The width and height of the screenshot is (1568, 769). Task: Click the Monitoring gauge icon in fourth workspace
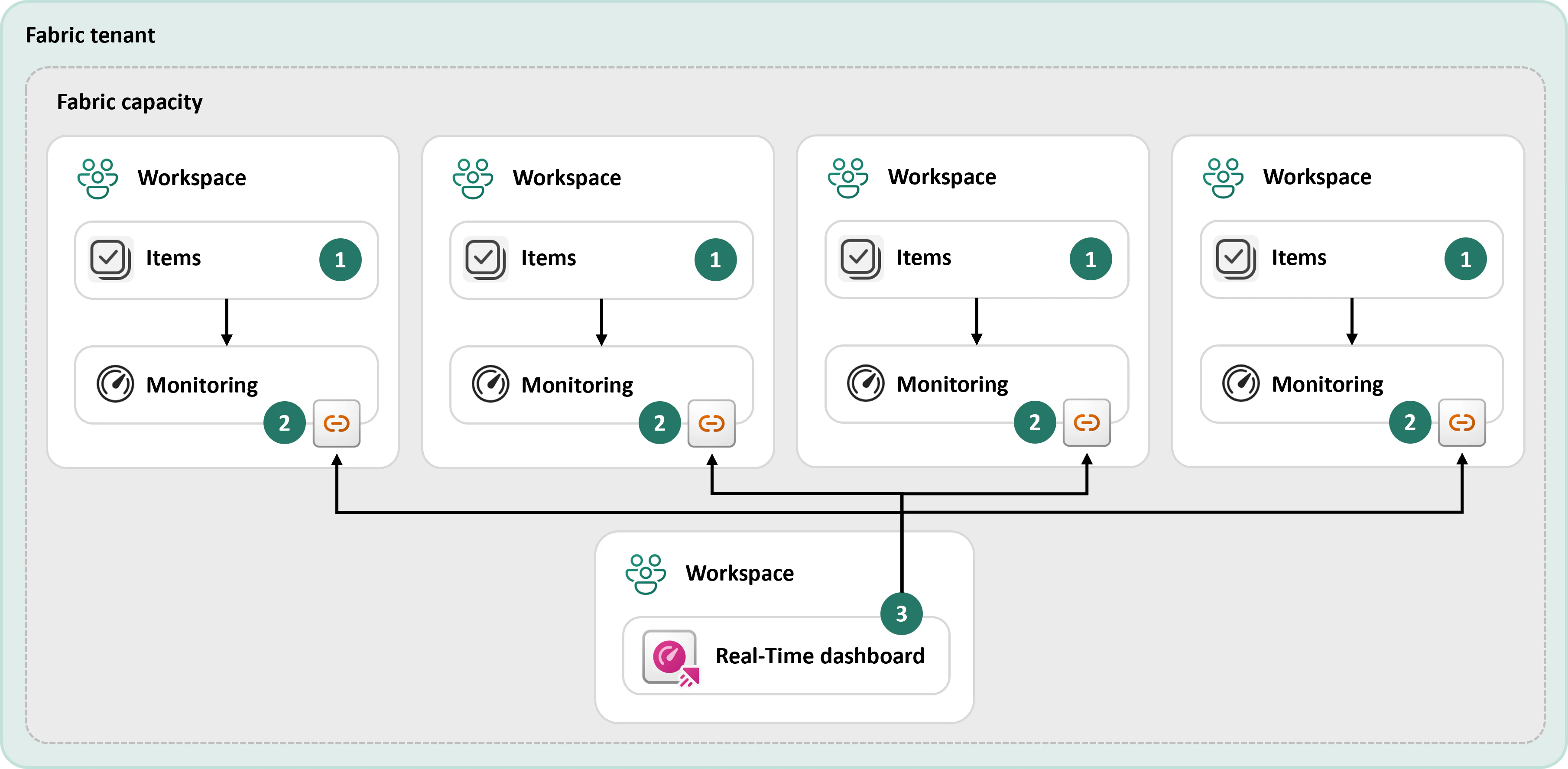tap(1240, 383)
